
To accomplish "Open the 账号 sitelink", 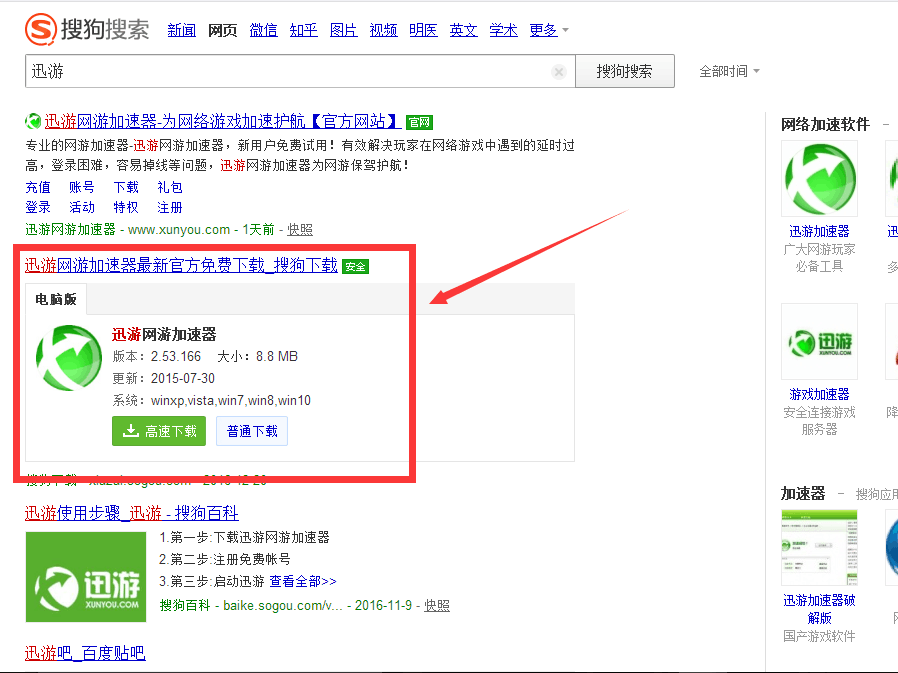I will click(x=82, y=187).
